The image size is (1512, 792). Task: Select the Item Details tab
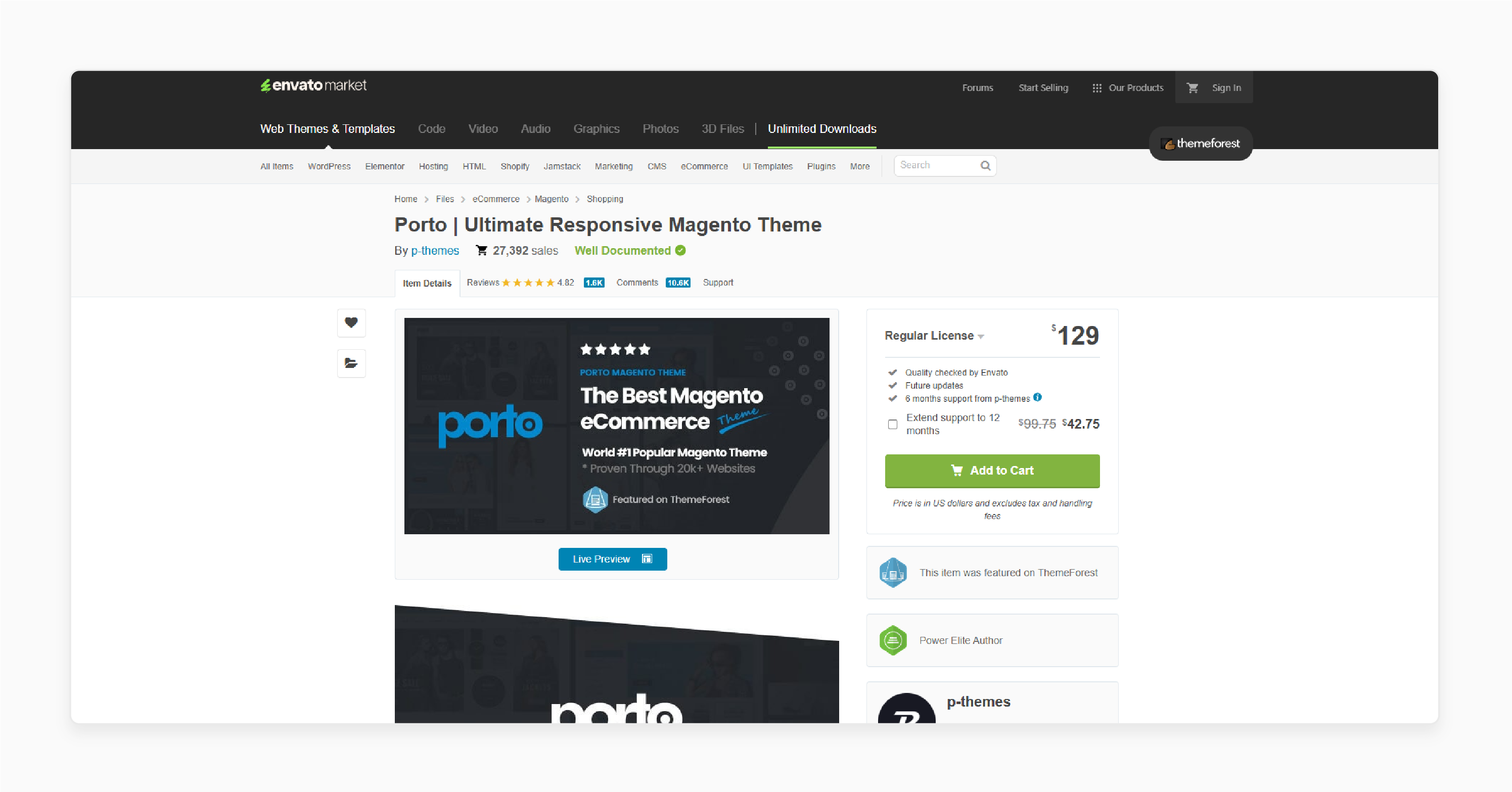[x=427, y=284]
